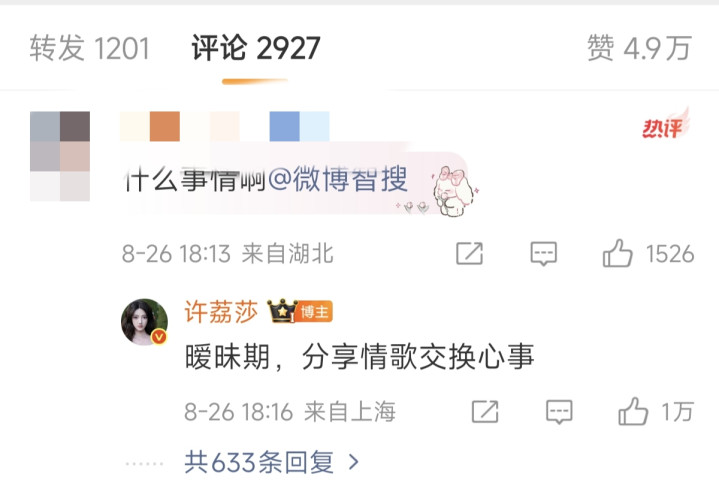Screen dimensions: 719x501
Task: Tap the crown membership icon
Action: 282,311
